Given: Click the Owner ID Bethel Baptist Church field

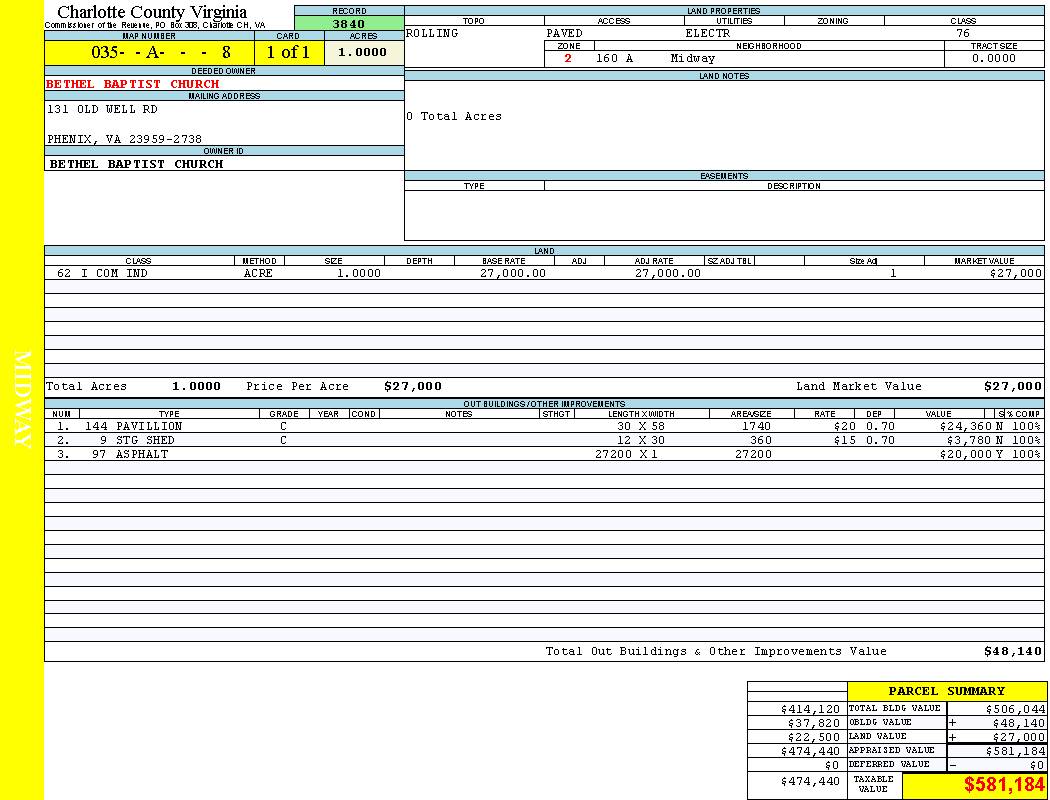Looking at the screenshot, I should coord(136,164).
